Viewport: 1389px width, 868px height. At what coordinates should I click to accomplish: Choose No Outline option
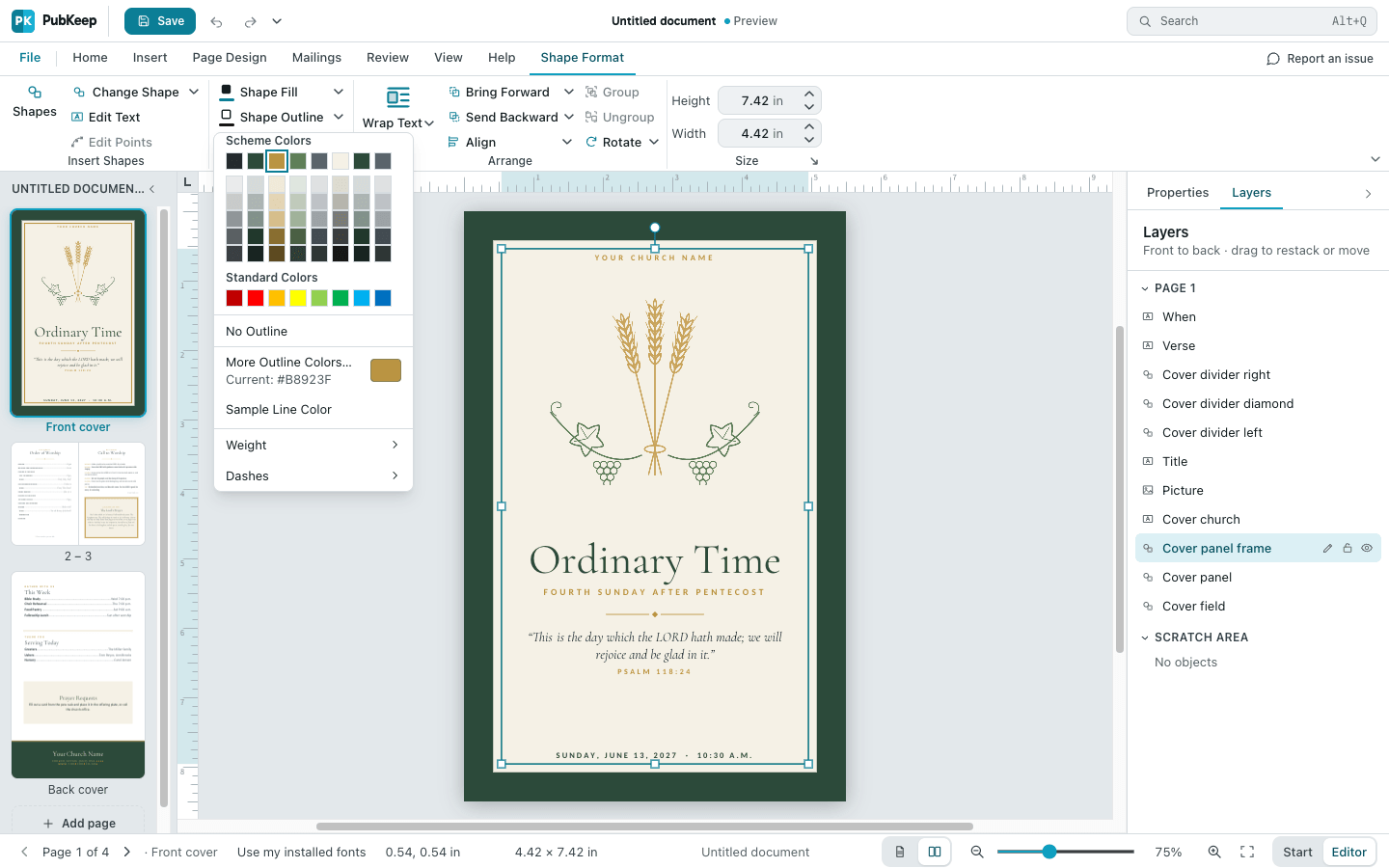[x=313, y=332]
